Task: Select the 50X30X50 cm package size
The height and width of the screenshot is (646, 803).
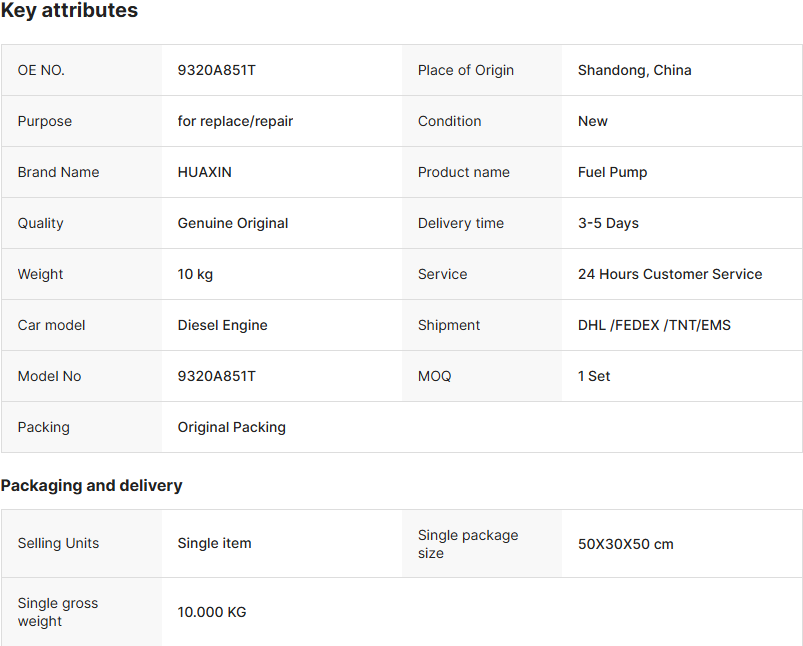Action: coord(626,544)
